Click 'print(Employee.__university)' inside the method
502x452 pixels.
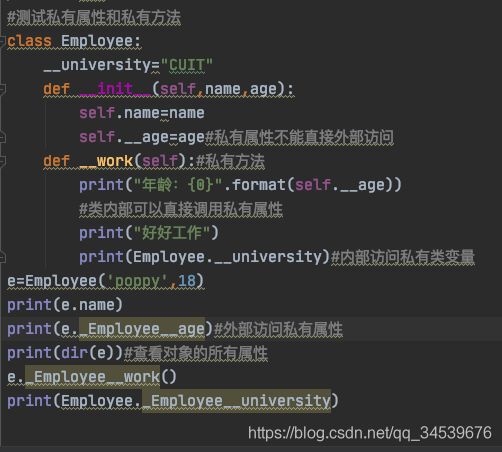pos(204,257)
